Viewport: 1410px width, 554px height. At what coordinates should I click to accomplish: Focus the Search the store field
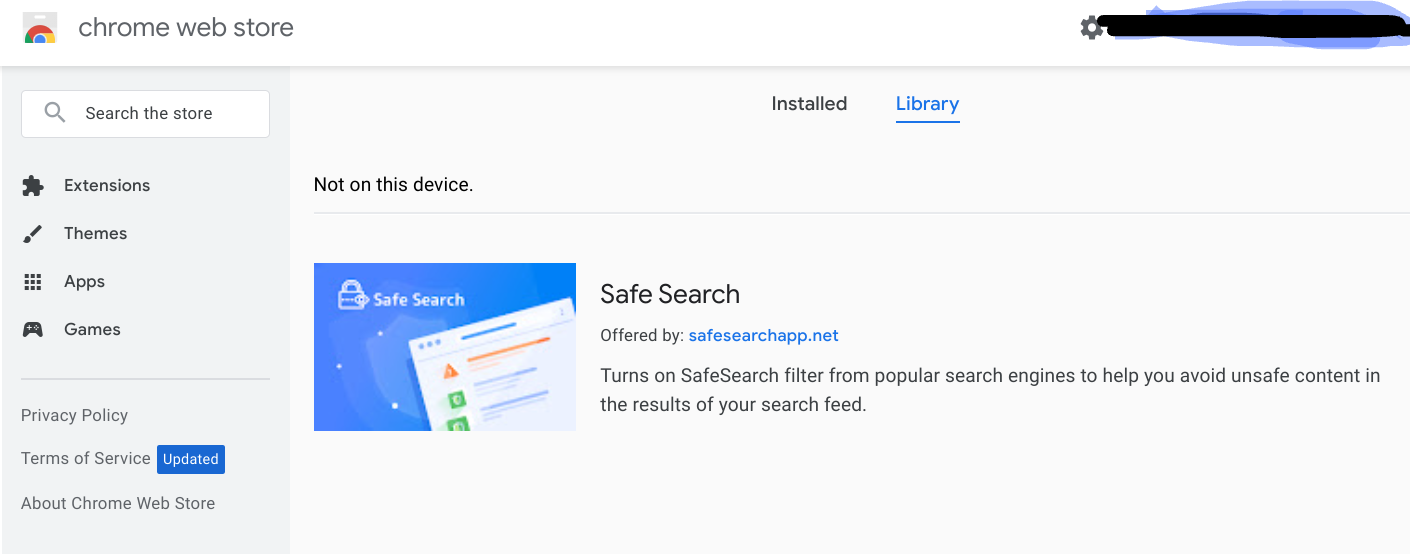pos(160,114)
